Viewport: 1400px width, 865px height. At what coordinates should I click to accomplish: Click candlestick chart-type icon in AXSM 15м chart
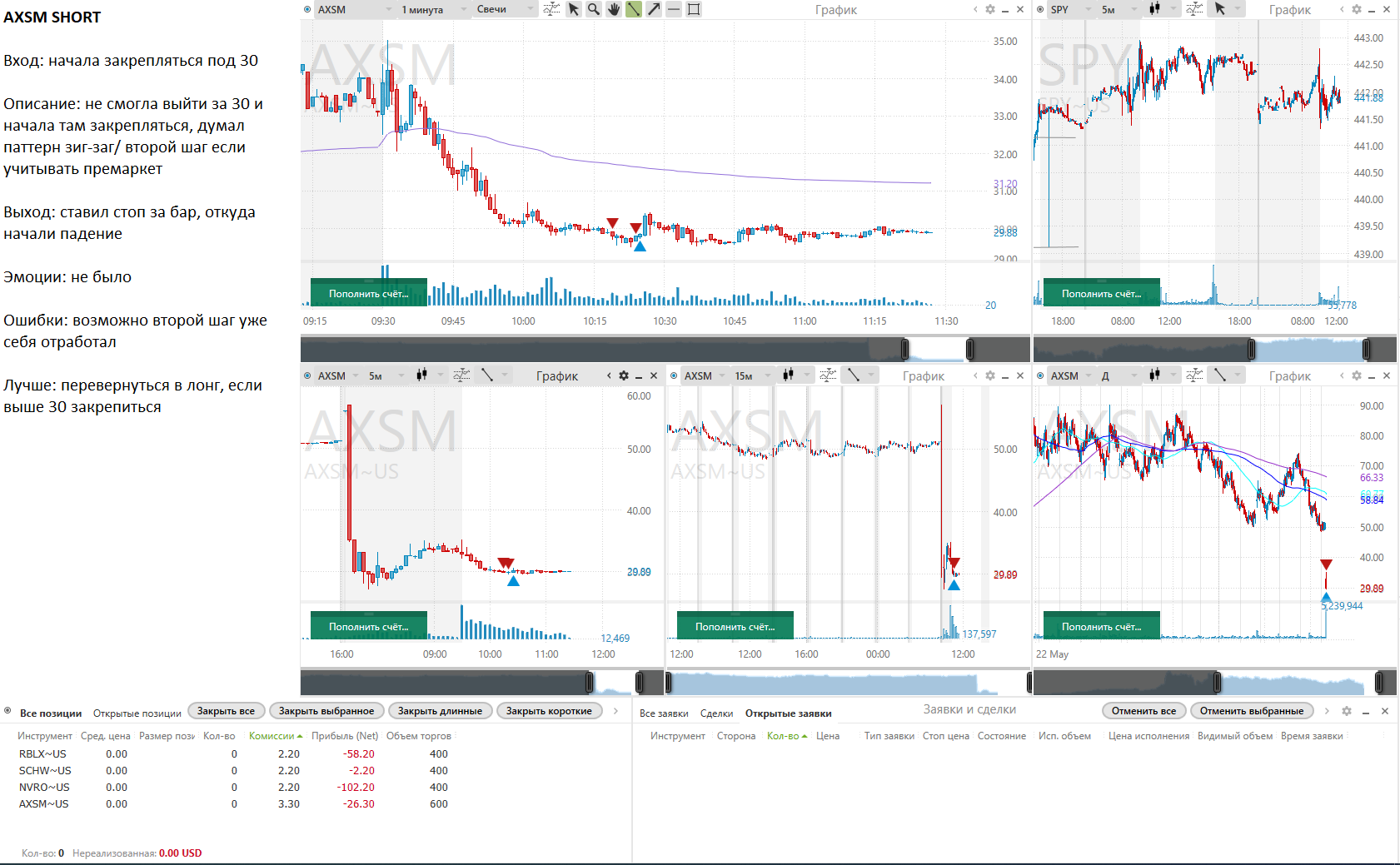(788, 375)
